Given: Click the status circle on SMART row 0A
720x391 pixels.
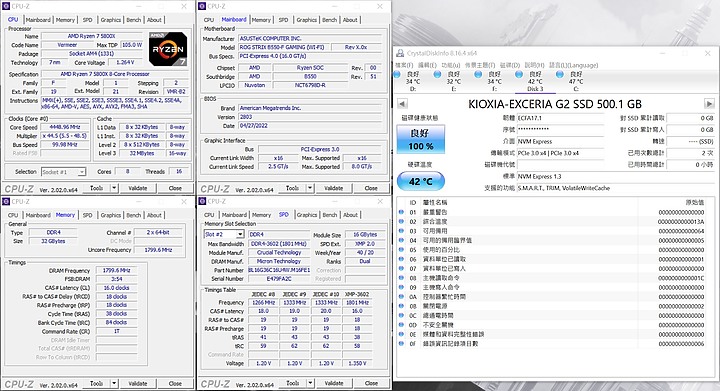Looking at the screenshot, I should coord(401,296).
